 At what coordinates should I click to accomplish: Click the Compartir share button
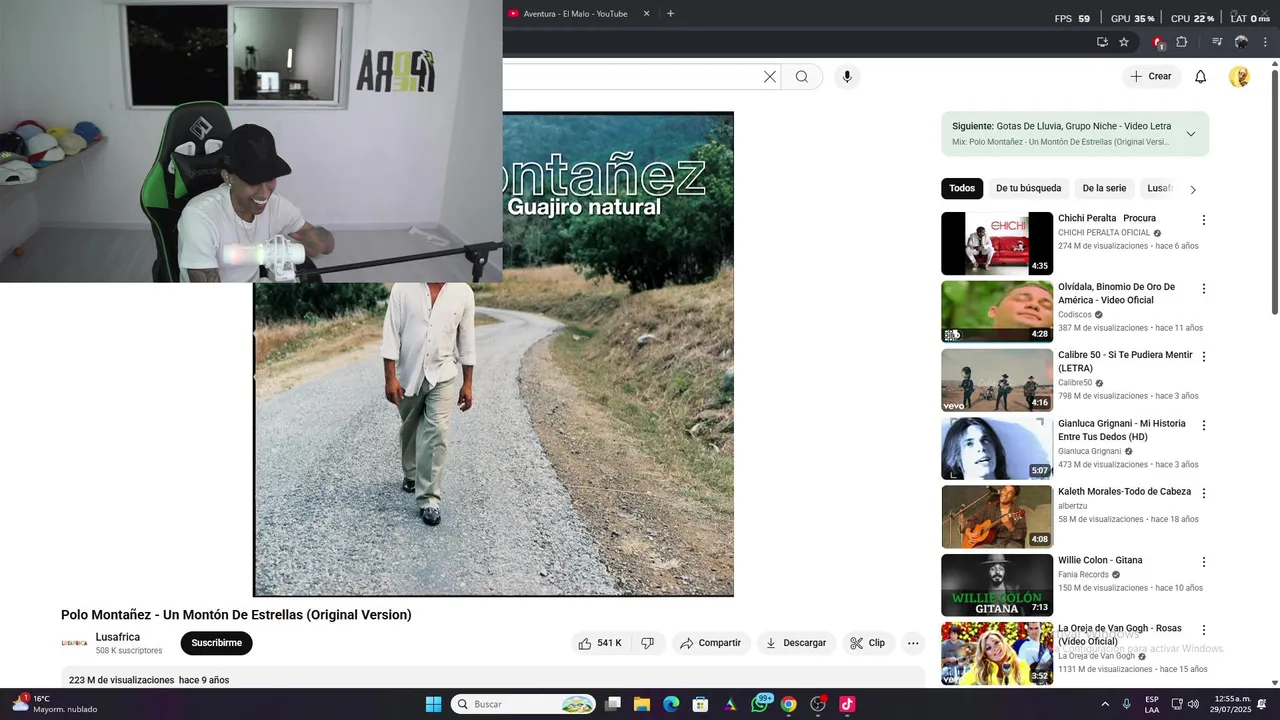[x=711, y=643]
